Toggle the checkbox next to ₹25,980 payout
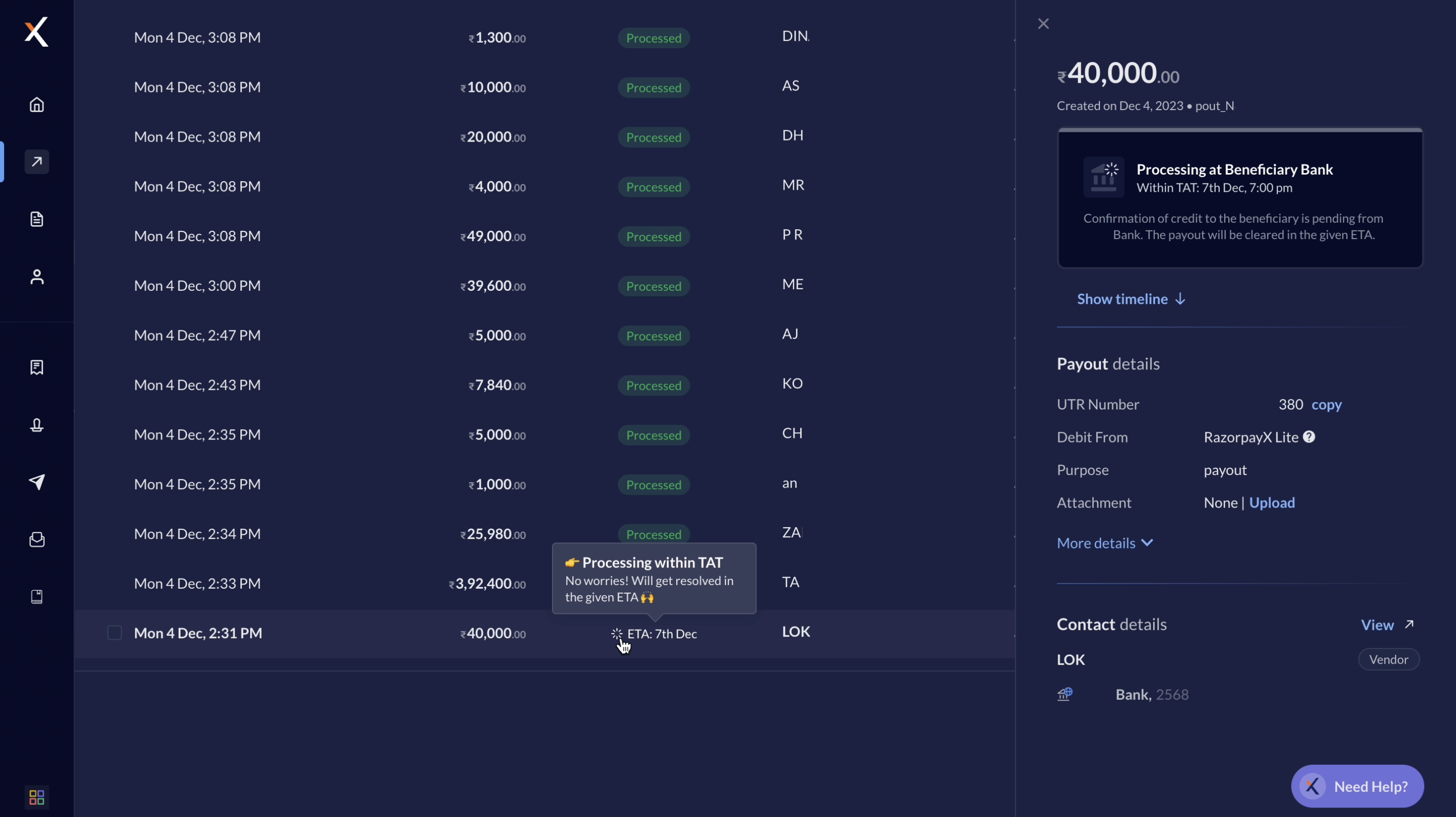This screenshot has width=1456, height=817. (113, 533)
